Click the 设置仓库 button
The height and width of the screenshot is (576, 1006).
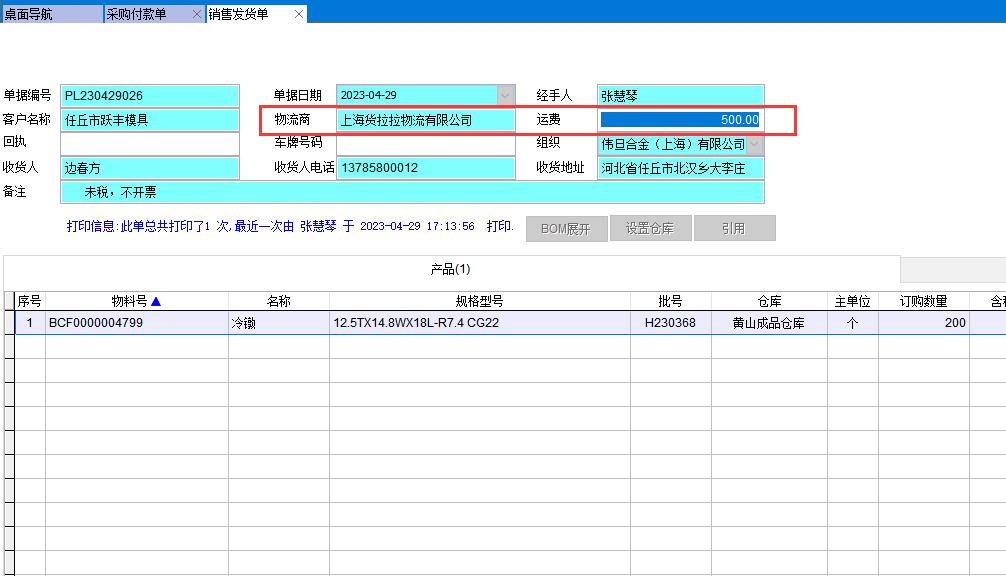(649, 228)
